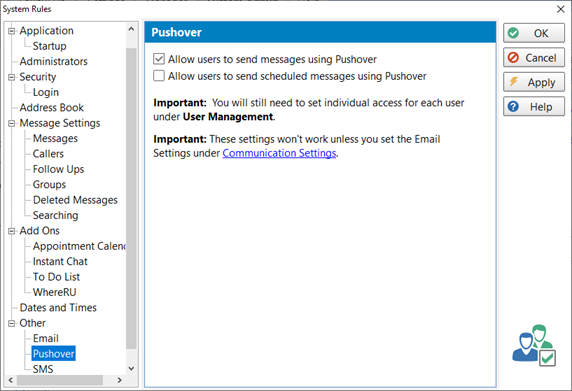Open Dates and Times settings
The width and height of the screenshot is (572, 391).
(x=58, y=307)
